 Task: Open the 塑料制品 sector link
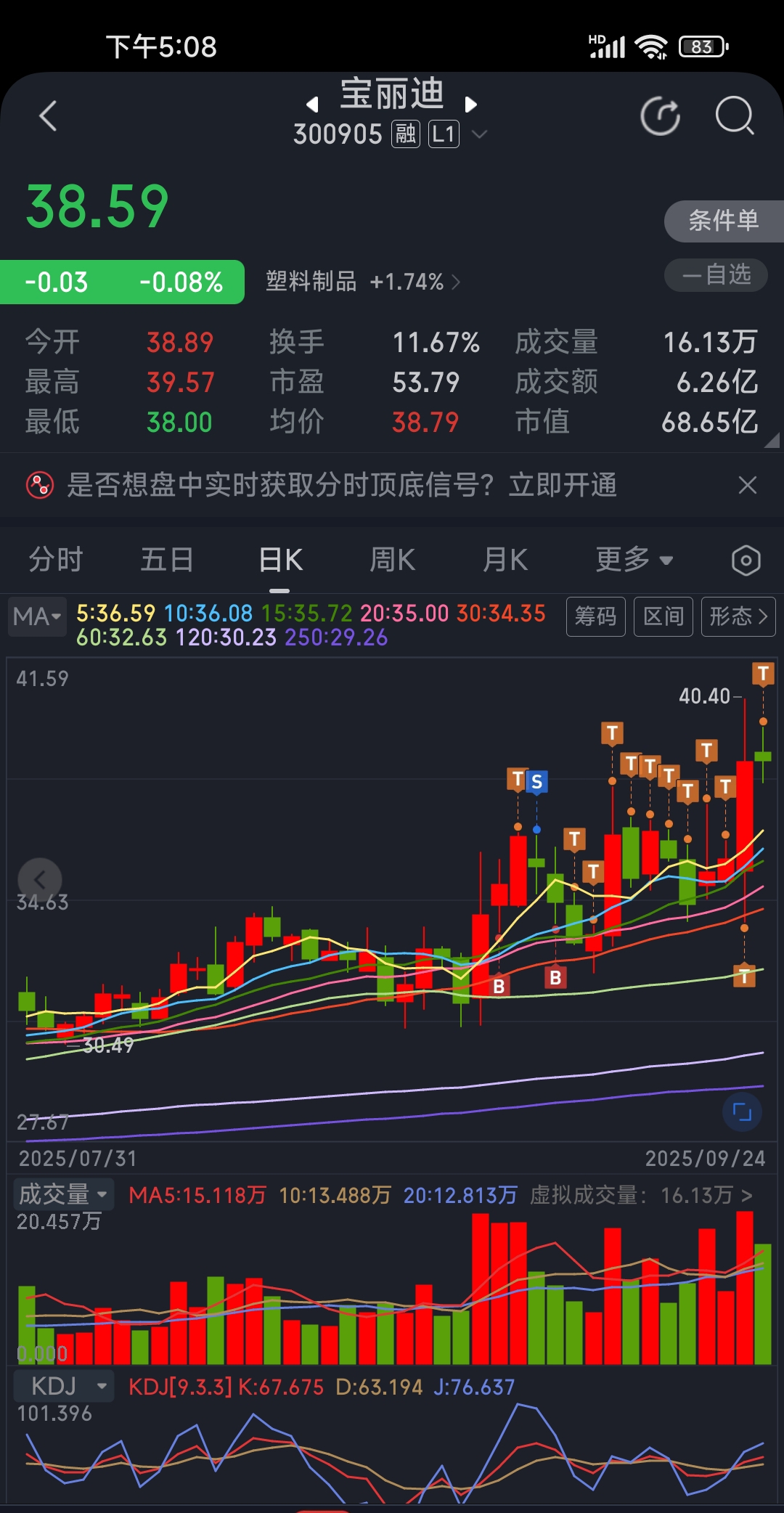tap(363, 282)
